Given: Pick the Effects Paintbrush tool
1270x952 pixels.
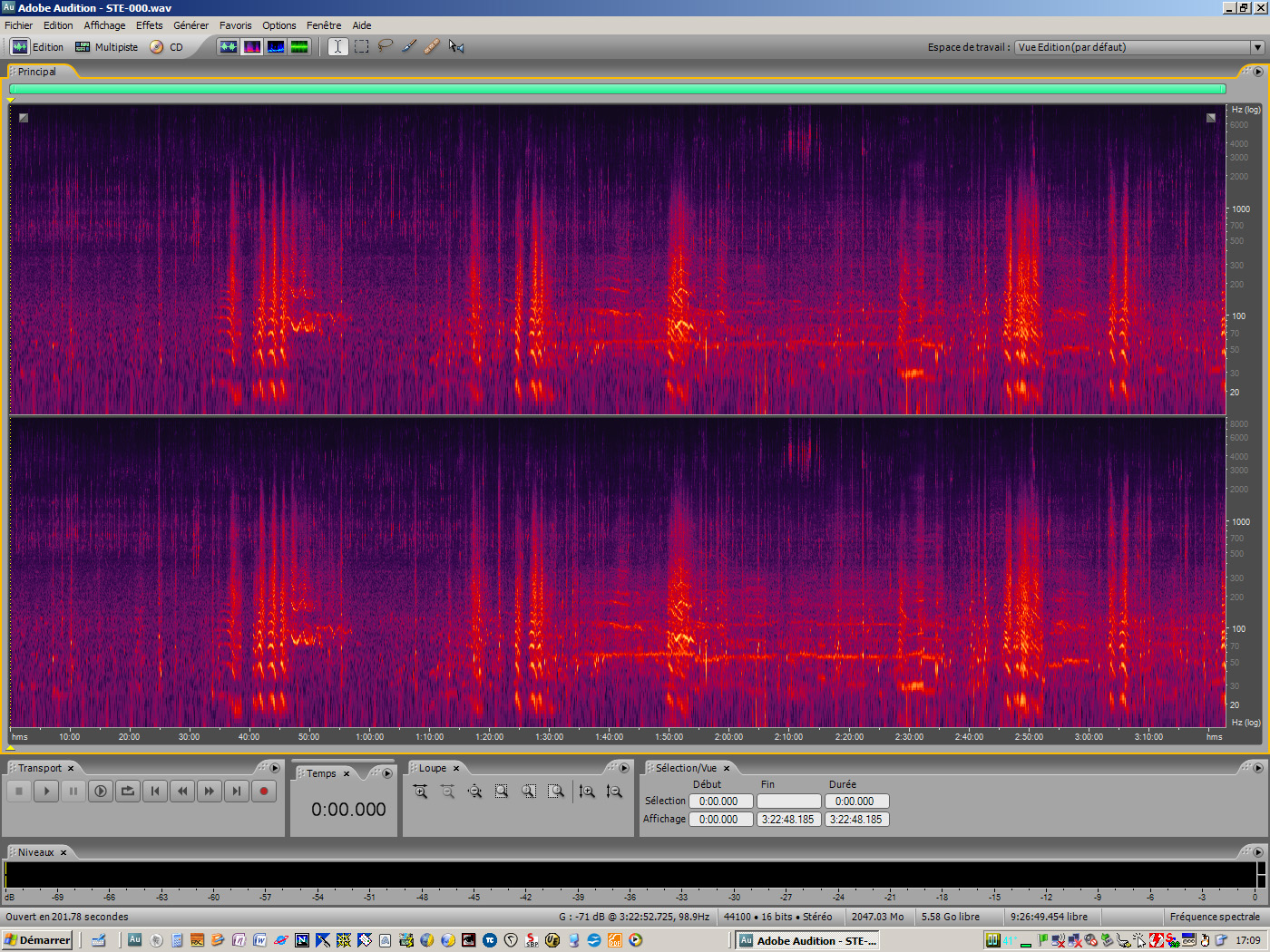Looking at the screenshot, I should tap(409, 46).
